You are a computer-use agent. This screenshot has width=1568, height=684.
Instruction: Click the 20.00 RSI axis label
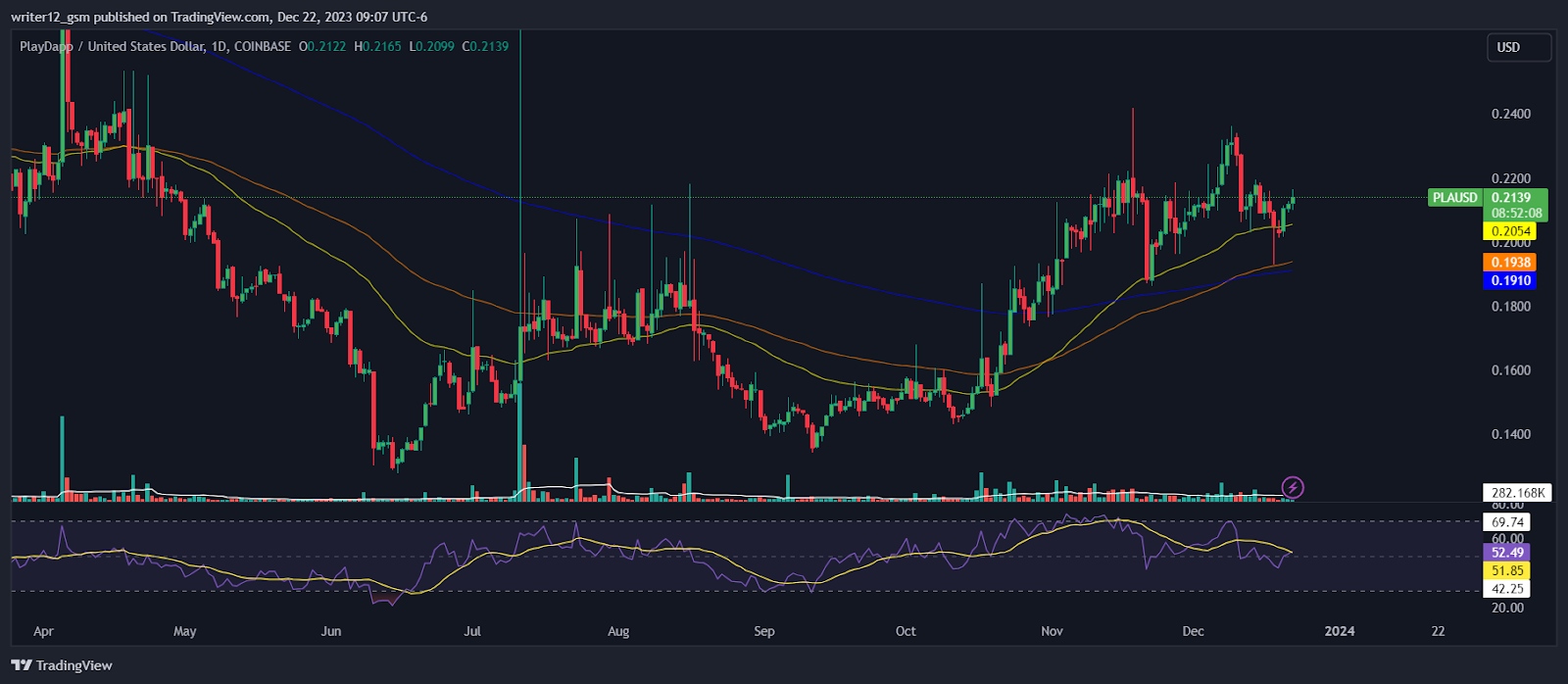pos(1507,608)
